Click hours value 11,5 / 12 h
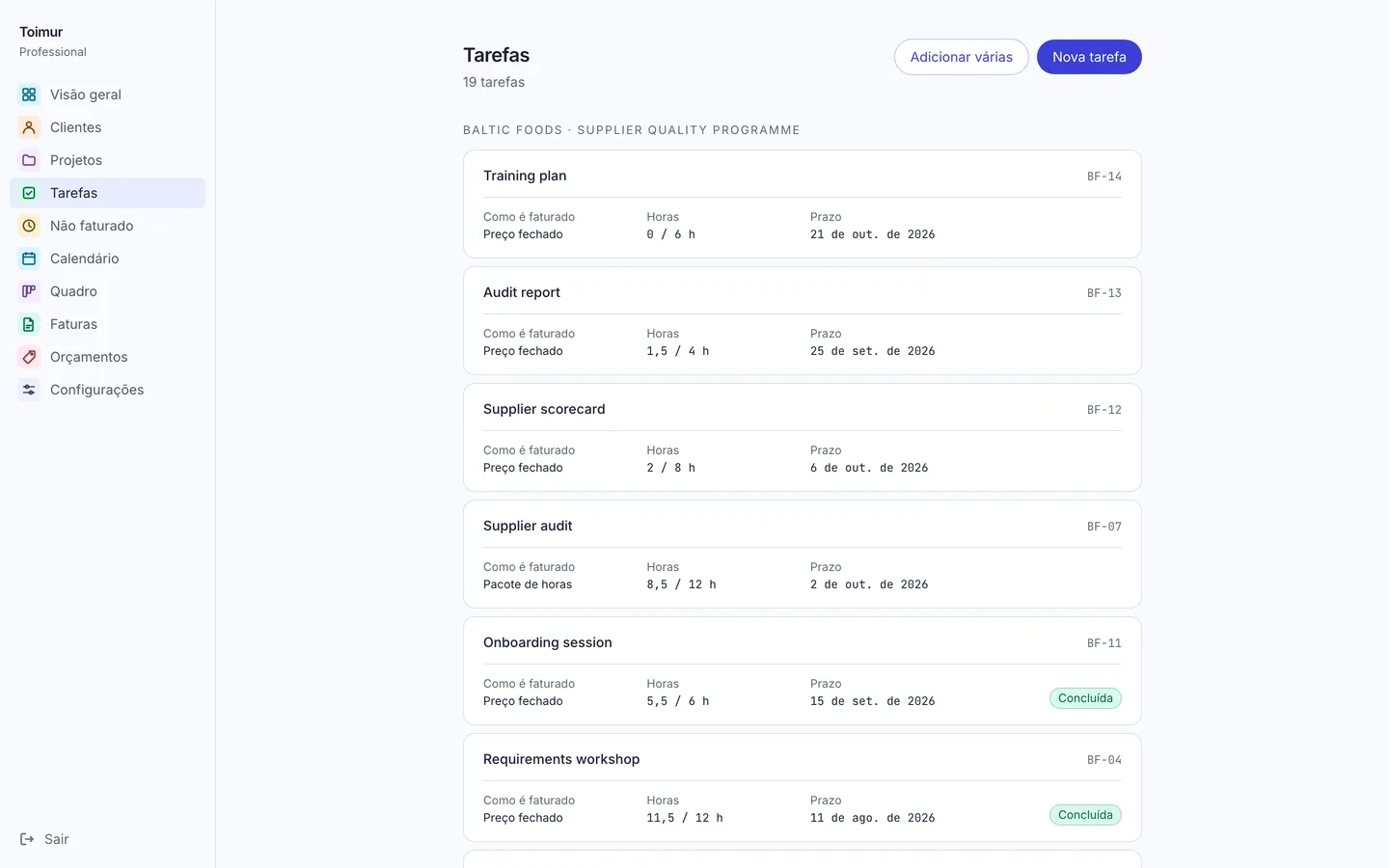The width and height of the screenshot is (1389, 868). [685, 818]
